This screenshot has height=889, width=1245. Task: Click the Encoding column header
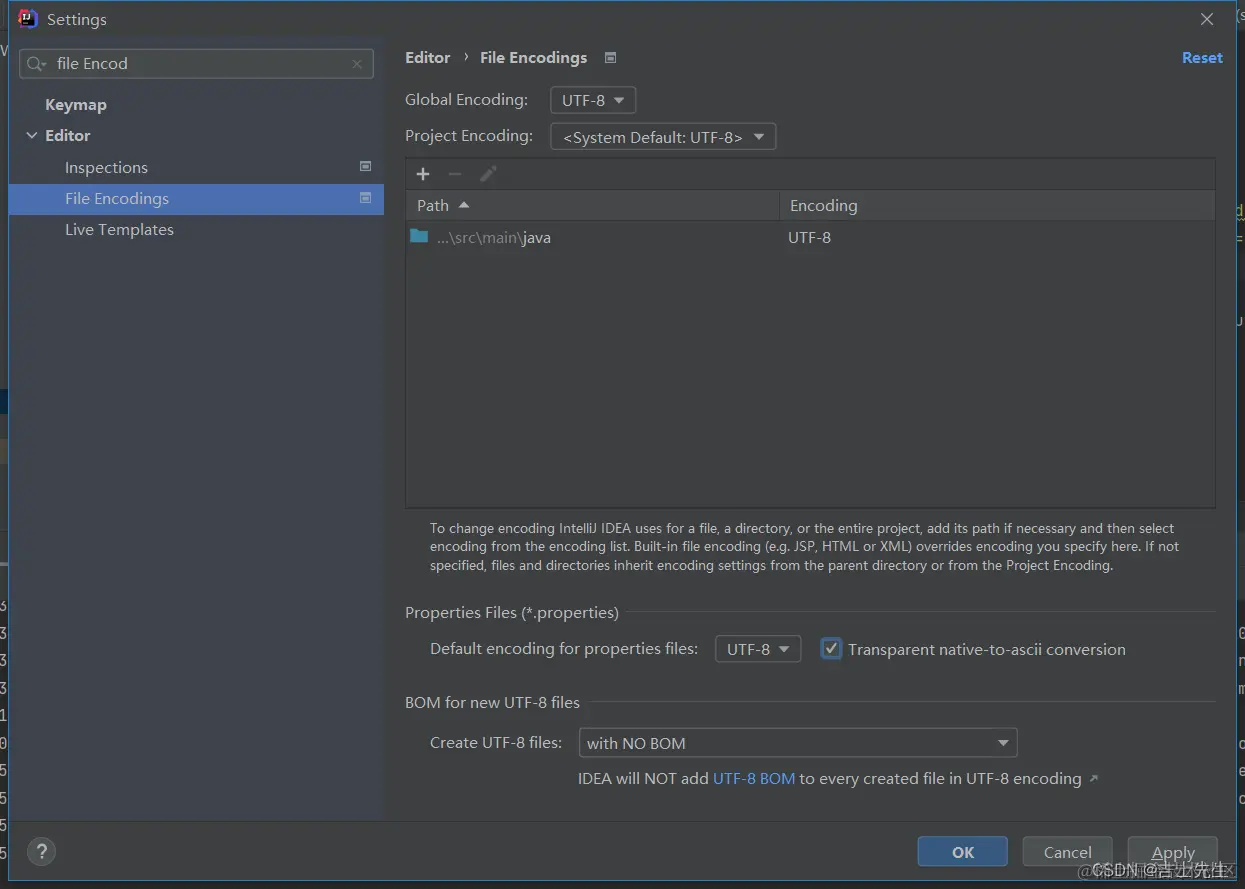click(997, 205)
